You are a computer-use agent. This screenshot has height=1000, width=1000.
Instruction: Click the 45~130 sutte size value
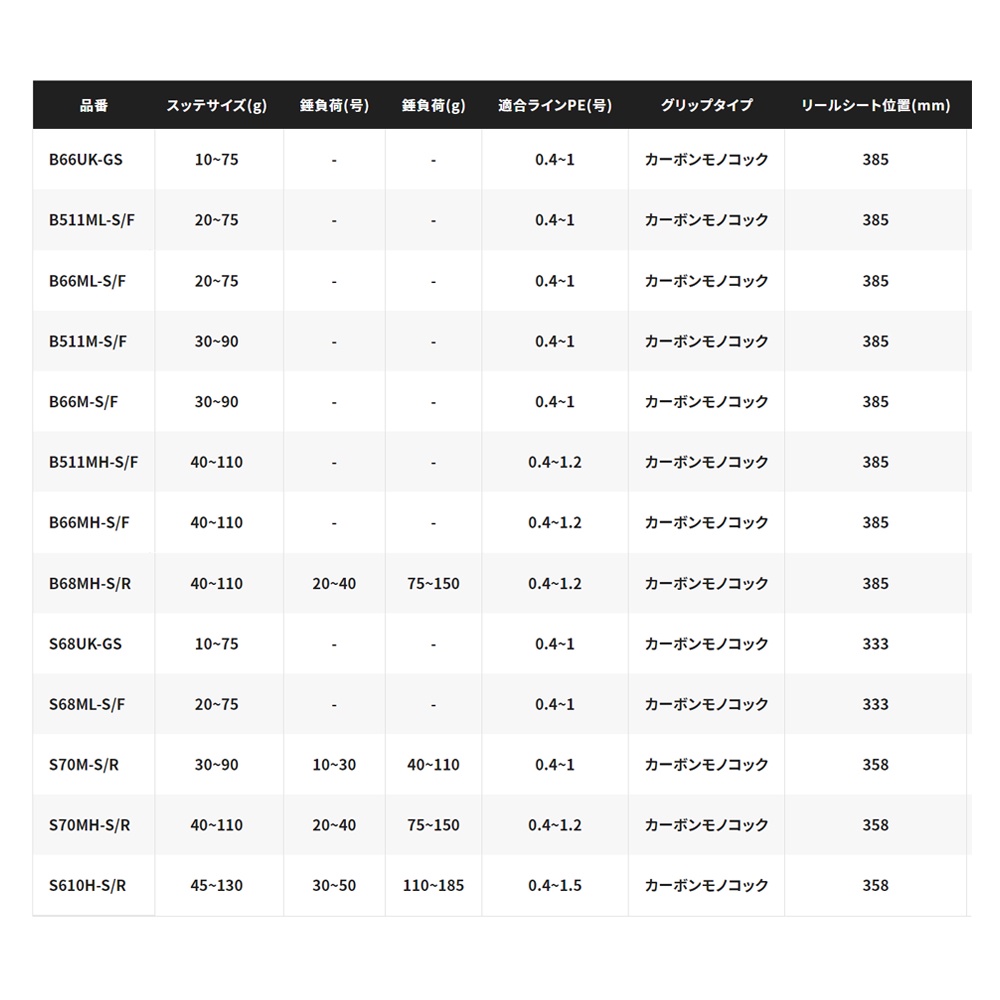click(x=217, y=885)
